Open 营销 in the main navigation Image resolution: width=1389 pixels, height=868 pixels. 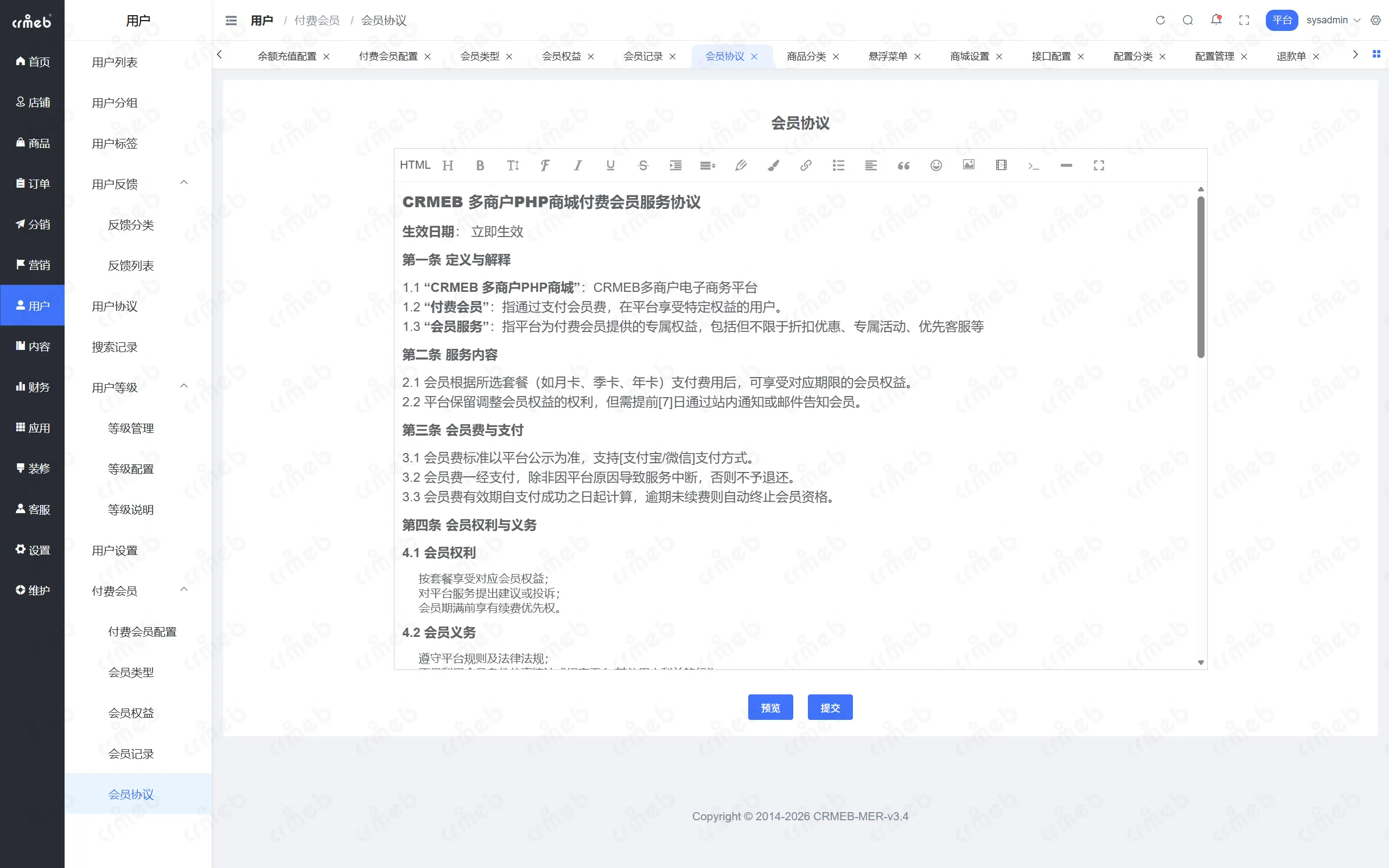(32, 265)
